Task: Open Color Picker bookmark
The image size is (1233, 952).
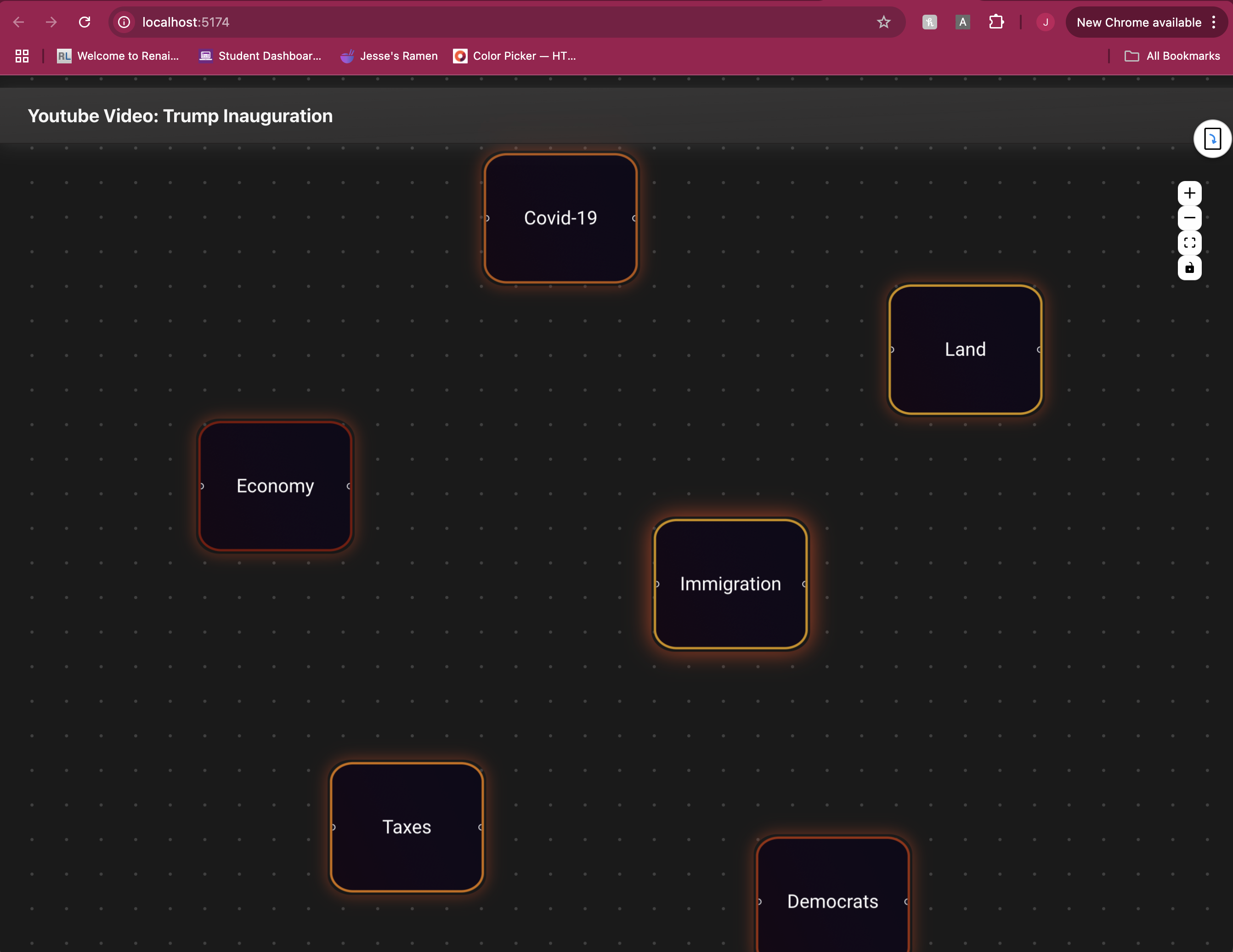Action: [515, 56]
